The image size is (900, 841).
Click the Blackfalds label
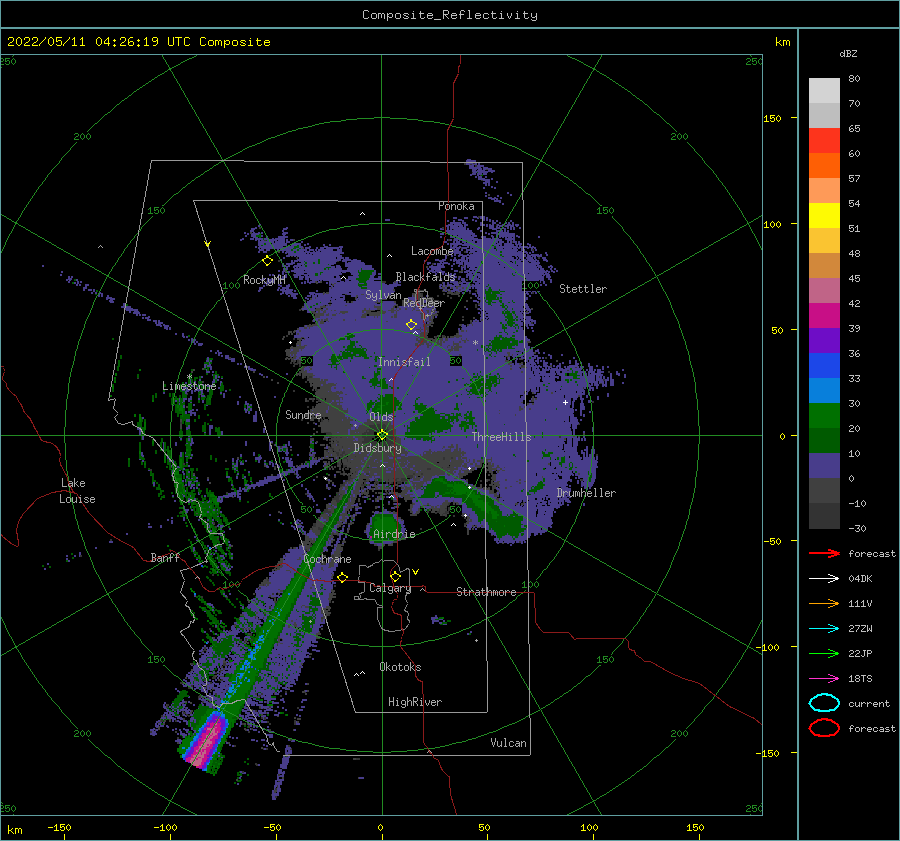[425, 277]
